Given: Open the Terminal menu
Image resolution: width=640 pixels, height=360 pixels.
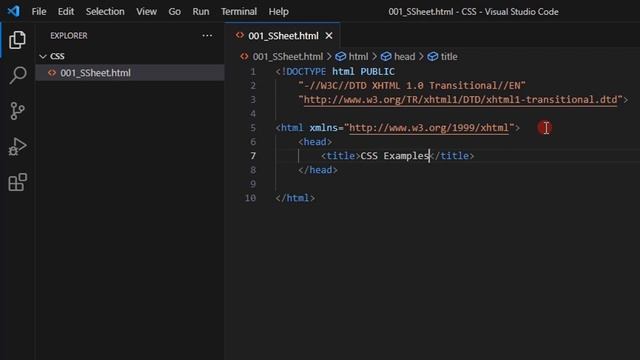Looking at the screenshot, I should coord(239,11).
